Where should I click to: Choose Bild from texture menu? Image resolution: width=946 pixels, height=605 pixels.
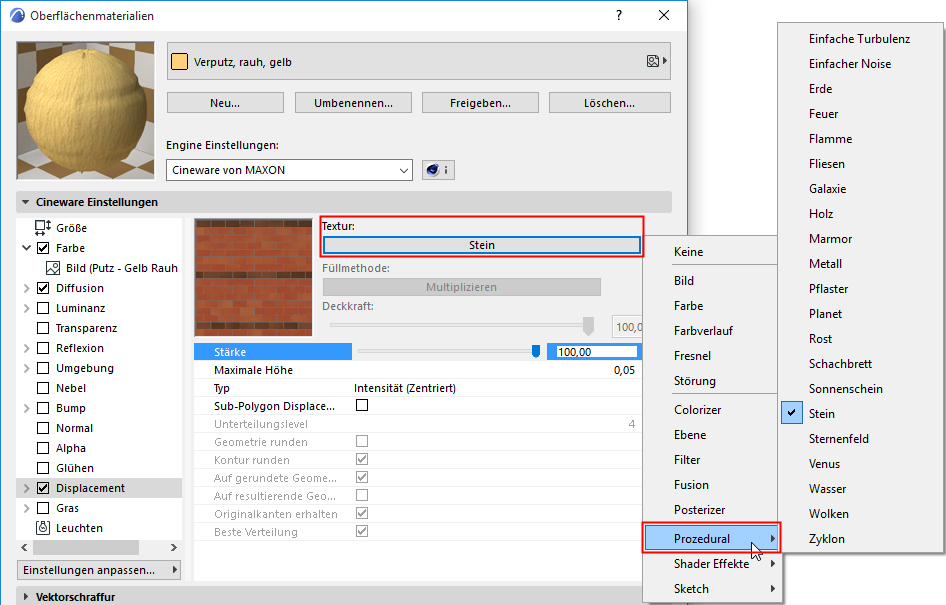684,280
